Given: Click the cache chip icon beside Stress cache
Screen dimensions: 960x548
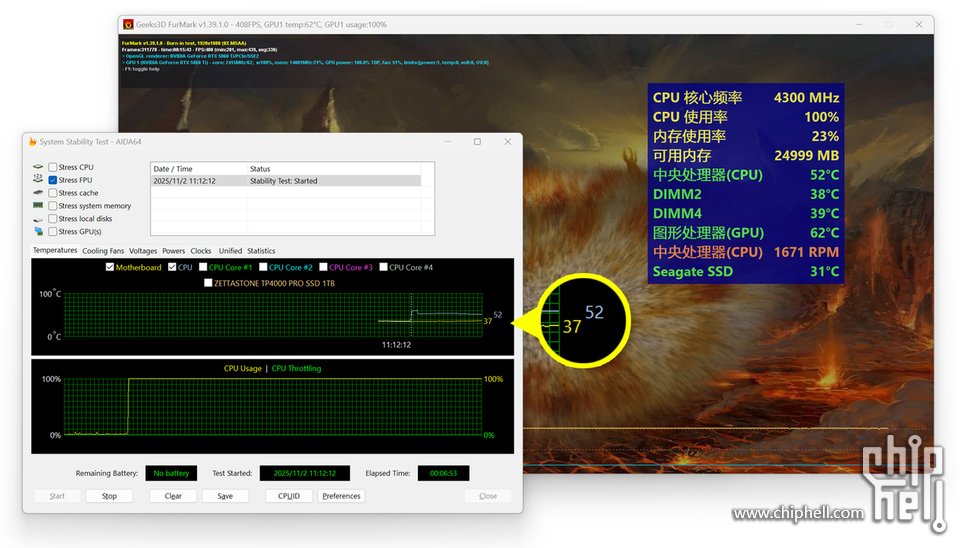Looking at the screenshot, I should (38, 193).
